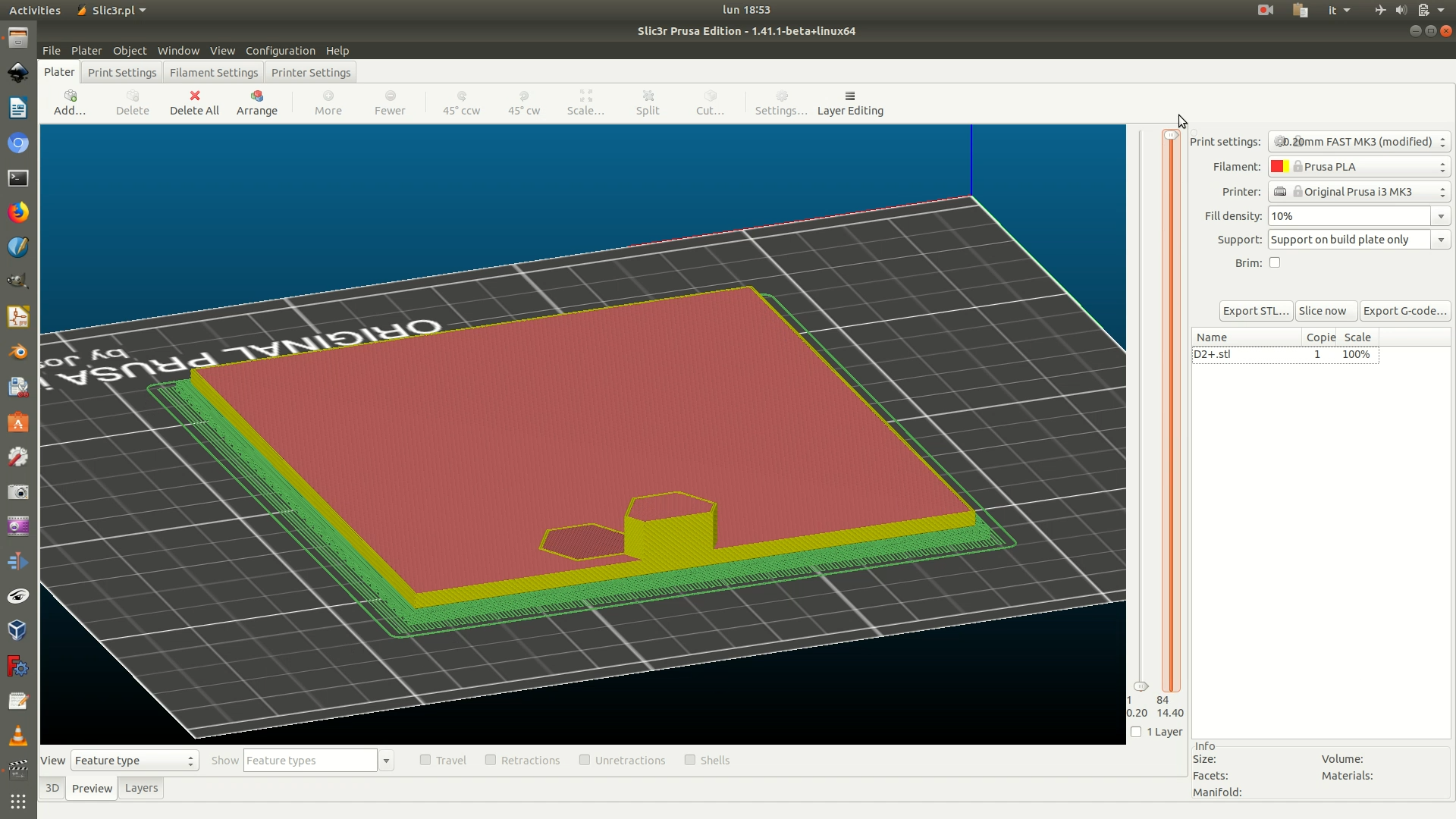Image resolution: width=1456 pixels, height=819 pixels.
Task: Enable the Travel moves checkbox
Action: click(x=425, y=760)
